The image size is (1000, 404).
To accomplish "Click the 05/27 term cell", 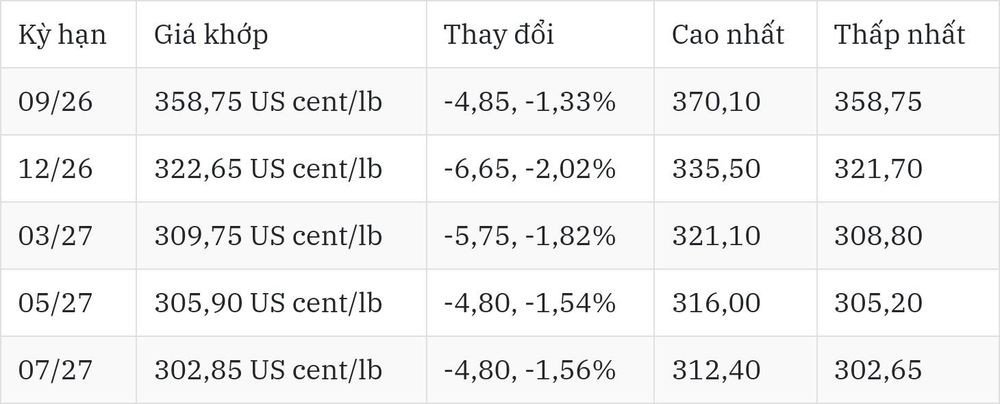I will [55, 303].
